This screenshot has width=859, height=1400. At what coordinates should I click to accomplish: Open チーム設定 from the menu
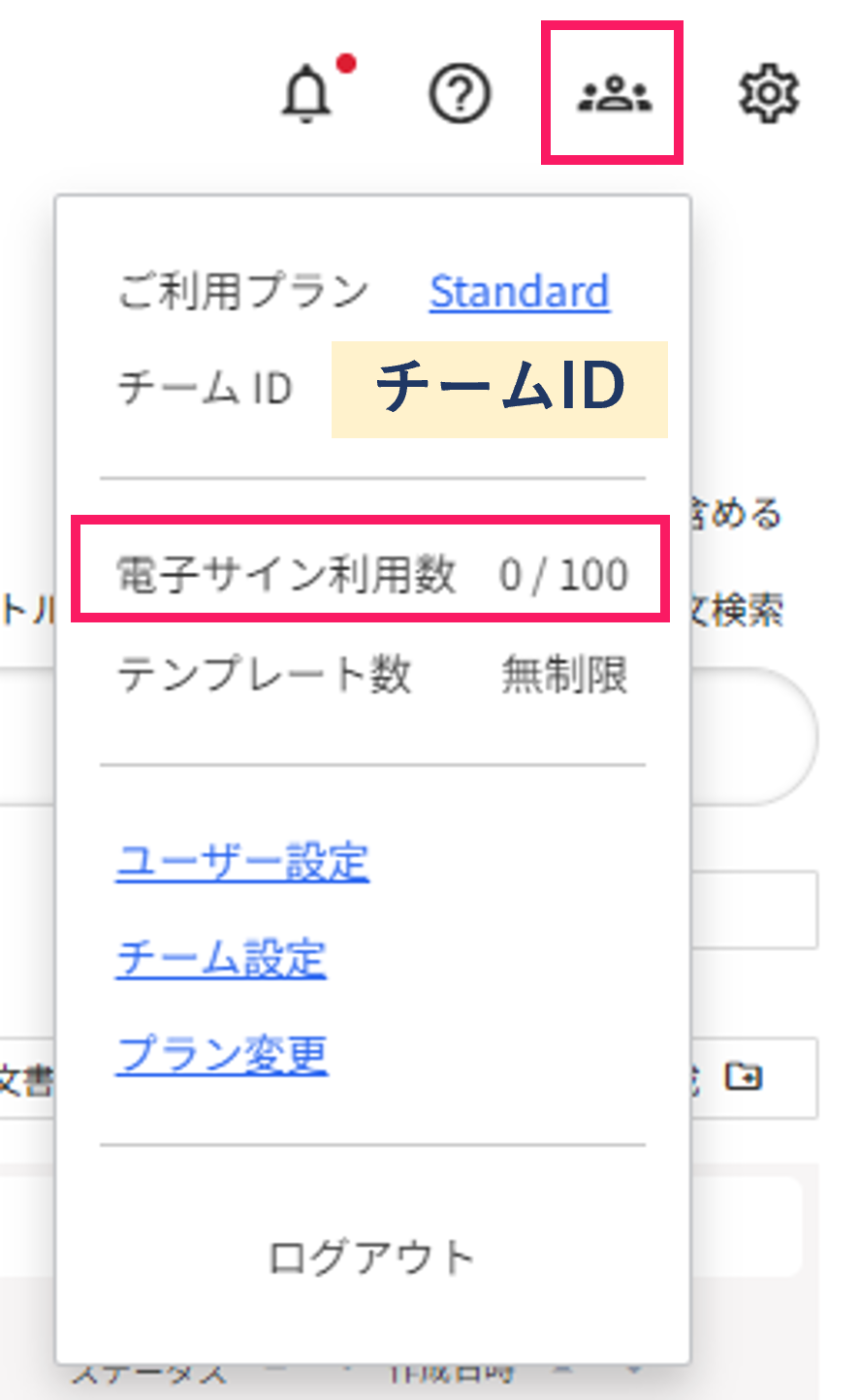(221, 958)
